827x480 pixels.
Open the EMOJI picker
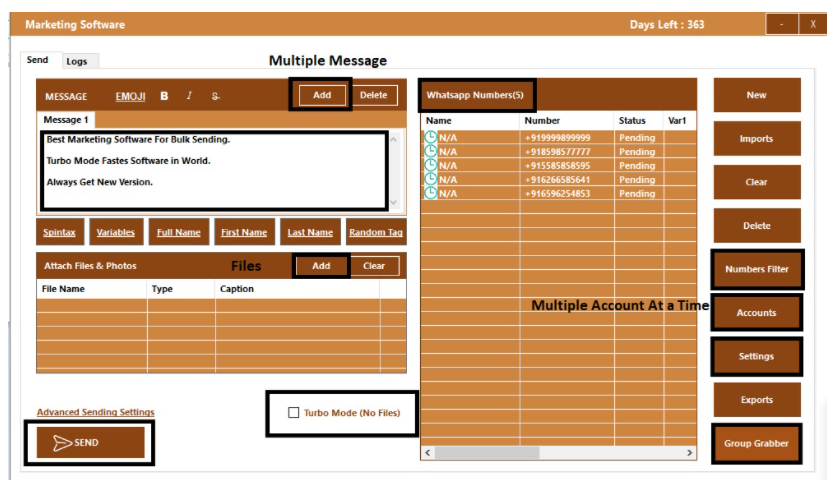130,96
